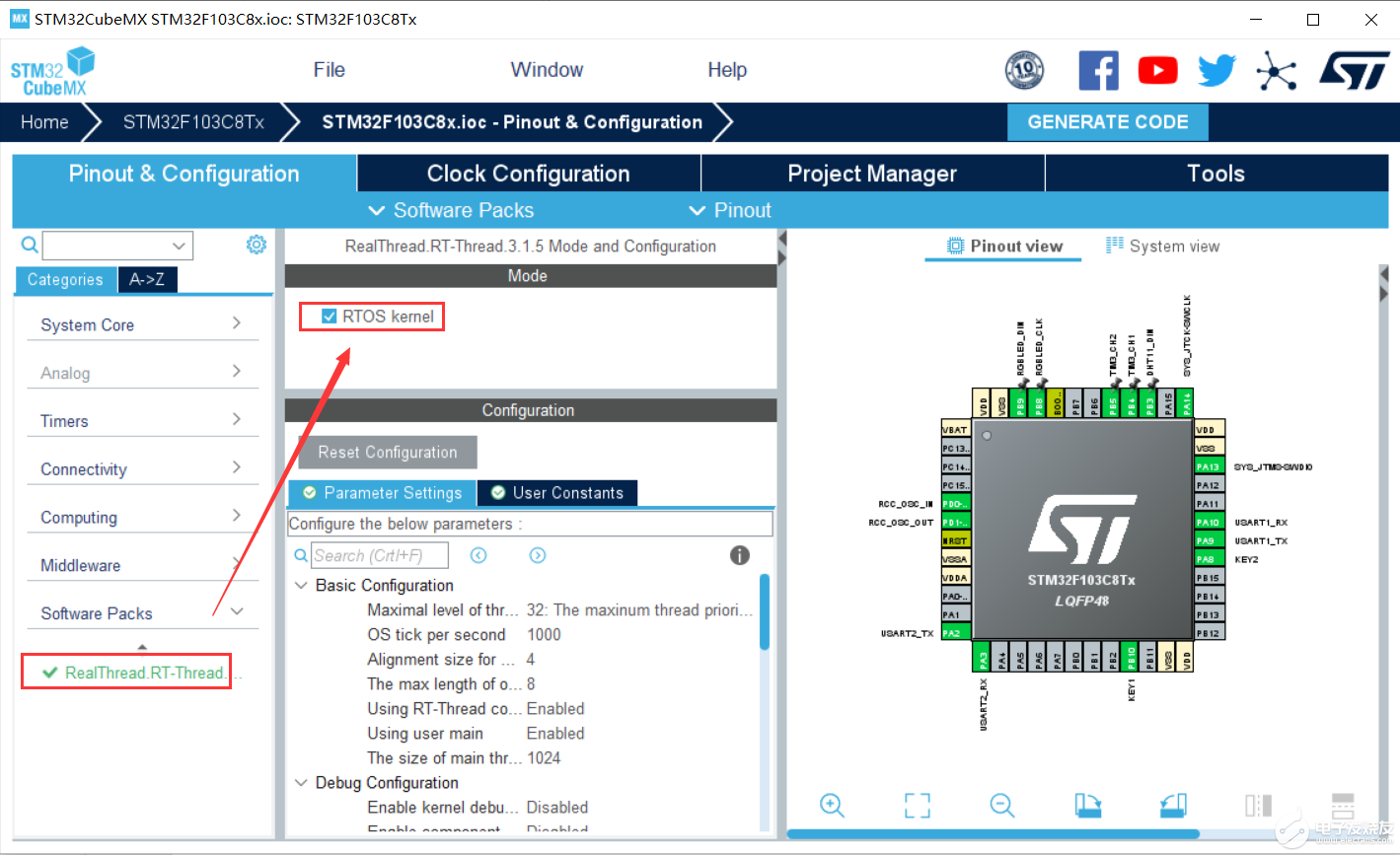Zoom in on the pinout view
This screenshot has width=1400, height=855.
[x=832, y=806]
